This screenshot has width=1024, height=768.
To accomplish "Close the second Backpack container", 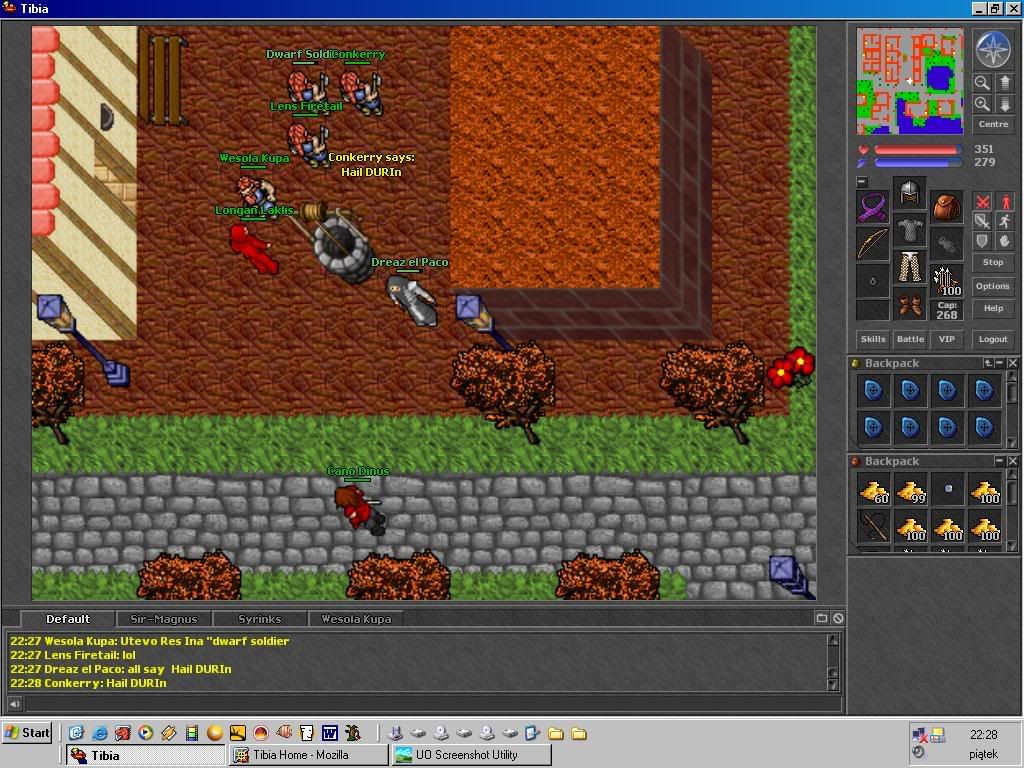I will pyautogui.click(x=1012, y=461).
